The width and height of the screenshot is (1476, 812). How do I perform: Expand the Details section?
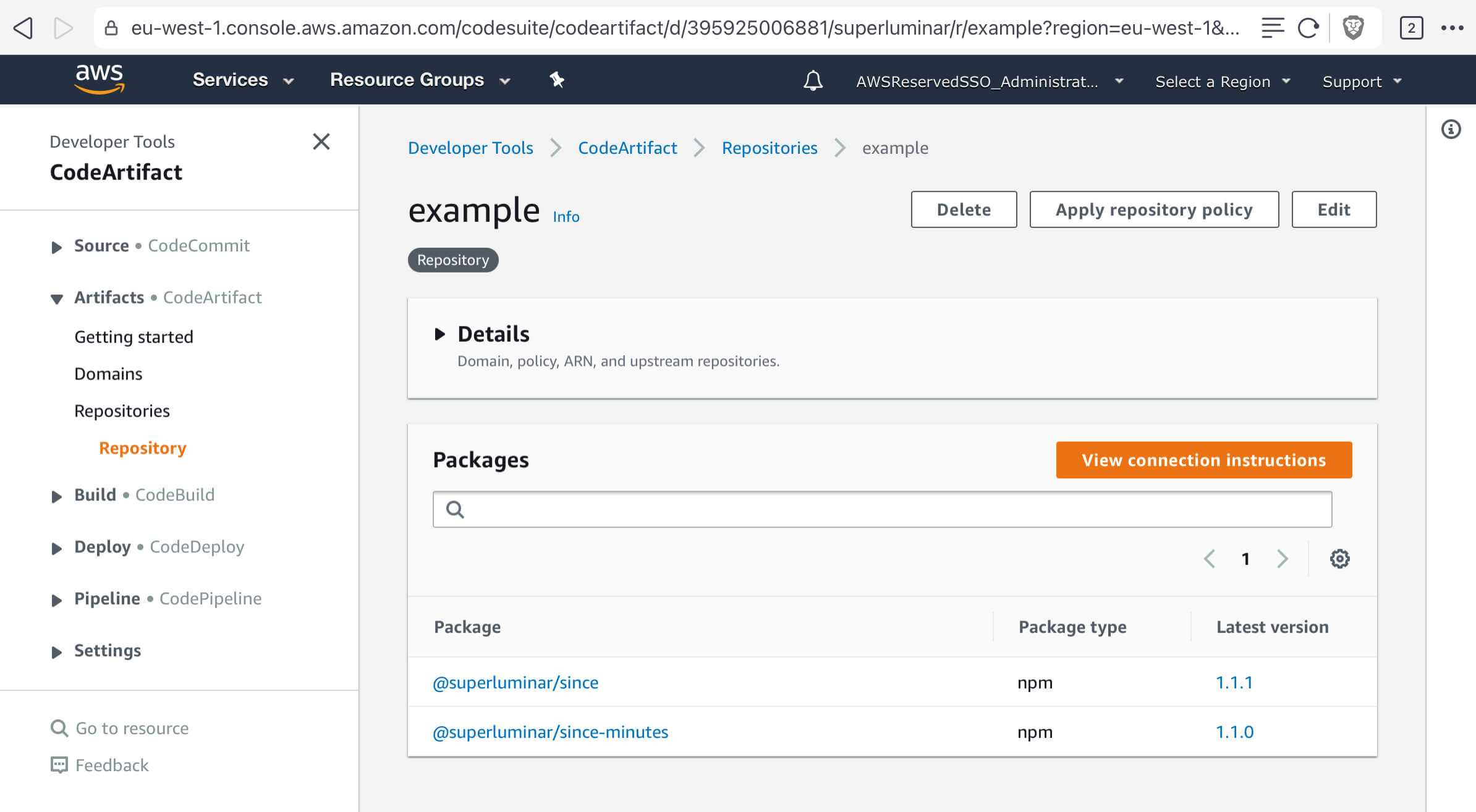[x=440, y=334]
